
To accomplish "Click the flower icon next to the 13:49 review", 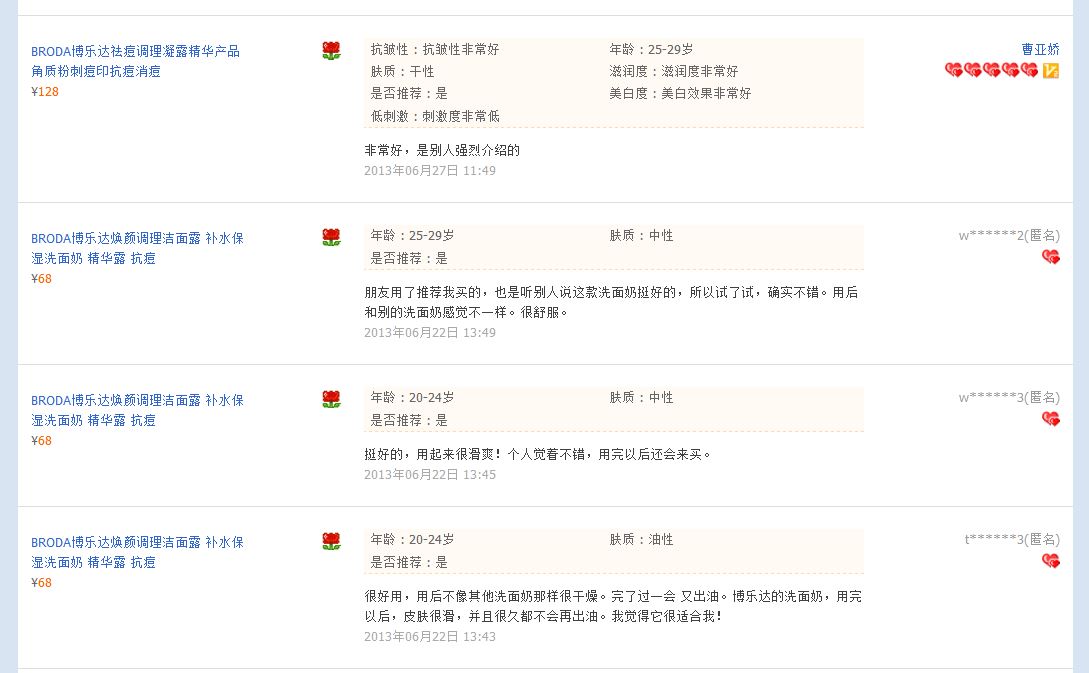I will 331,238.
